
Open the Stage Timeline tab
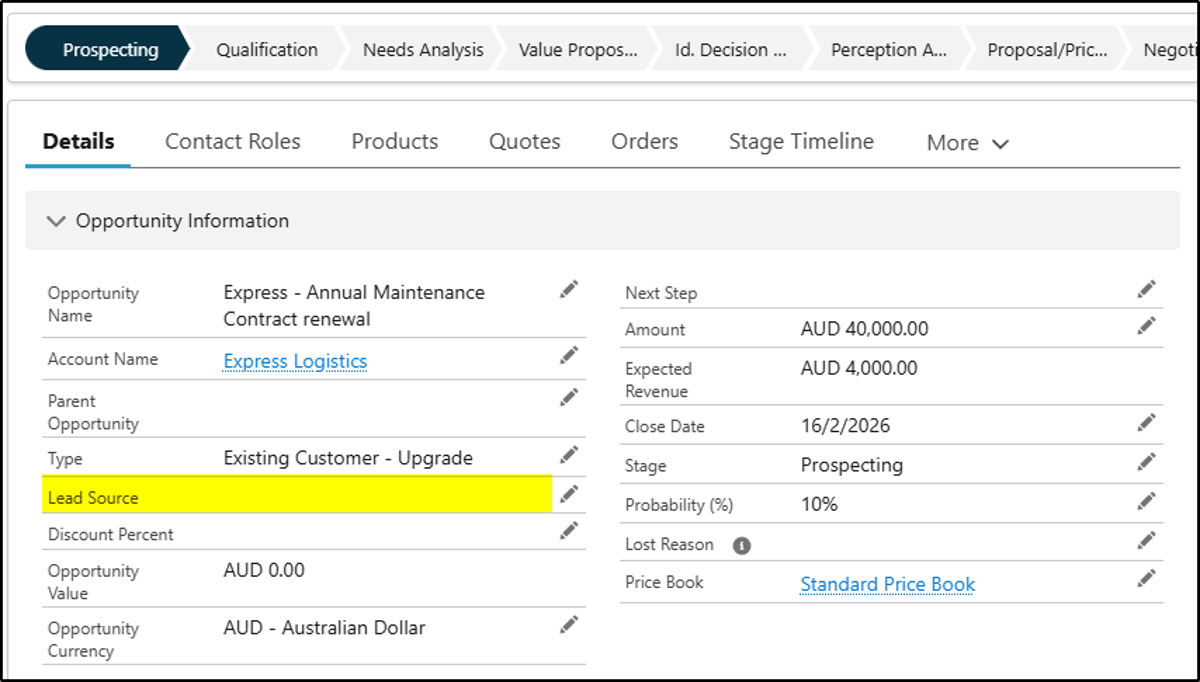(x=800, y=142)
